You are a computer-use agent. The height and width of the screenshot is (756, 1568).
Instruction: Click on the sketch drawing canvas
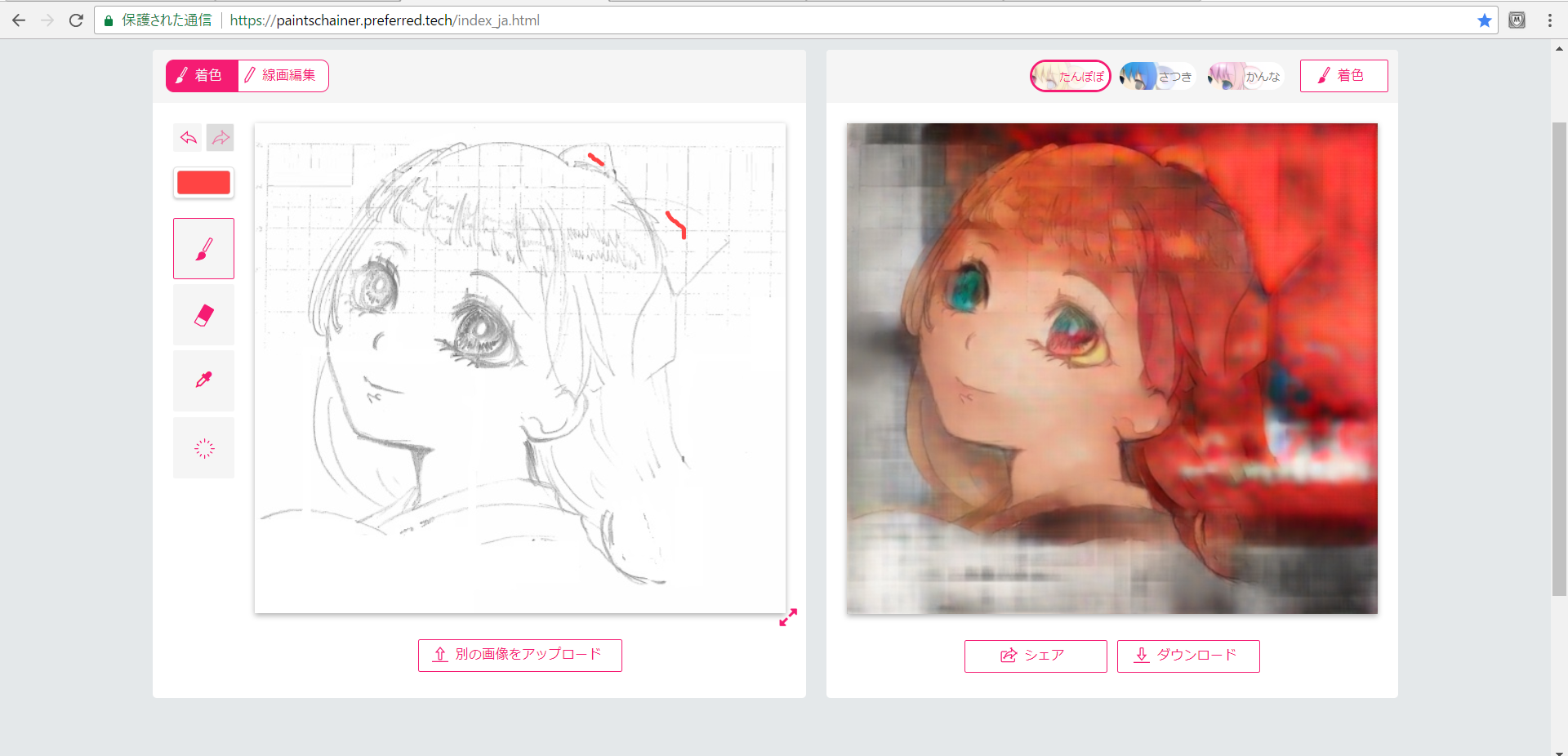520,368
